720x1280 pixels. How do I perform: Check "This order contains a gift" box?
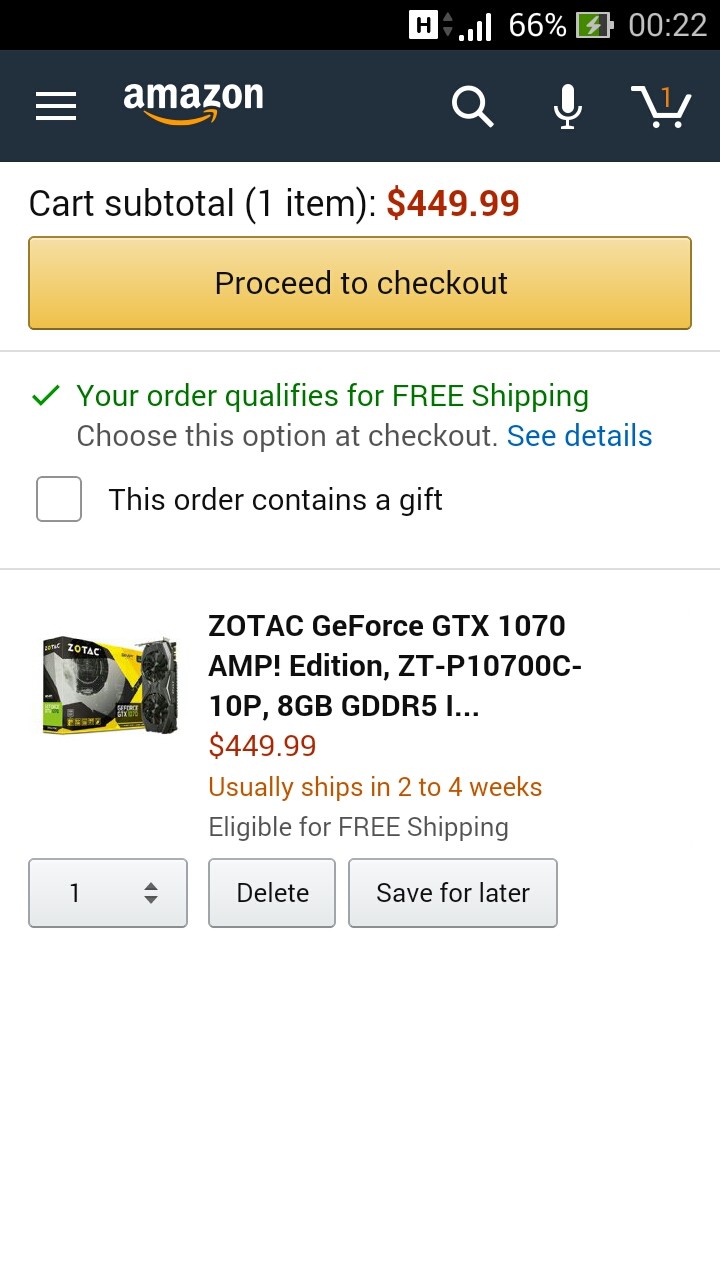pyautogui.click(x=59, y=499)
